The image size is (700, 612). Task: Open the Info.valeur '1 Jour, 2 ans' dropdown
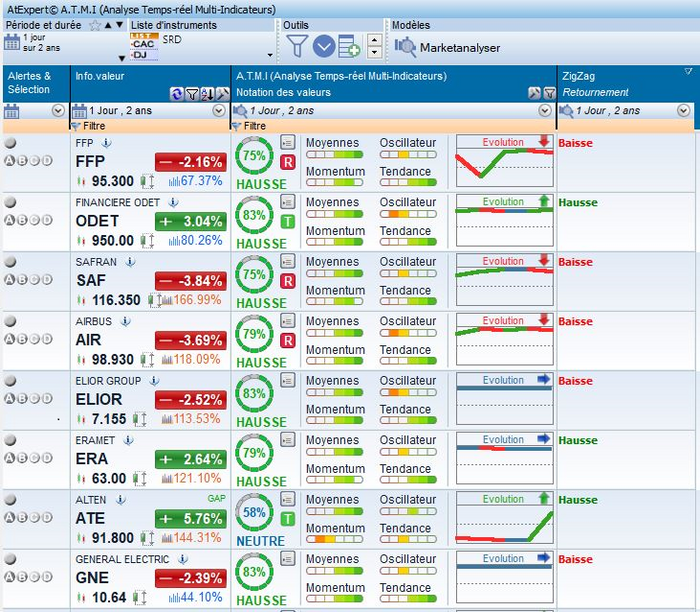(x=219, y=111)
